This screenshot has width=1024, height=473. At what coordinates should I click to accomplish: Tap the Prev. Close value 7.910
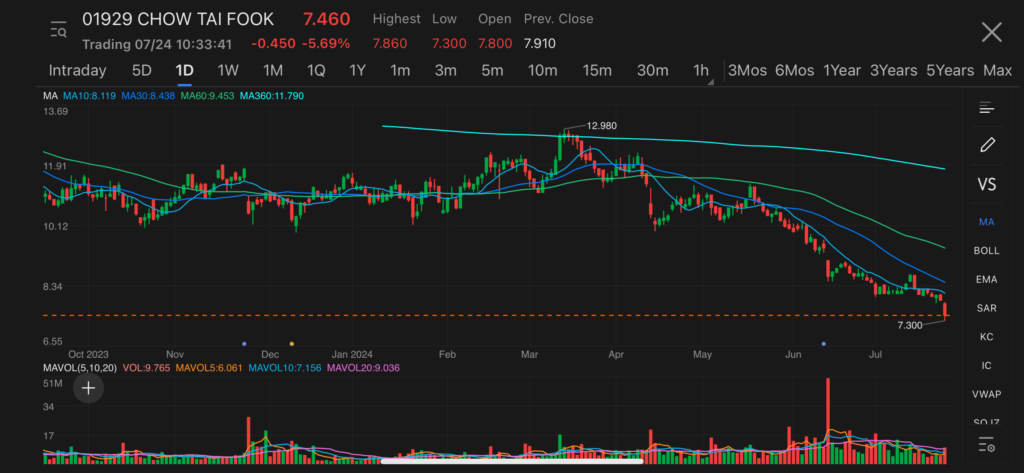tap(539, 44)
